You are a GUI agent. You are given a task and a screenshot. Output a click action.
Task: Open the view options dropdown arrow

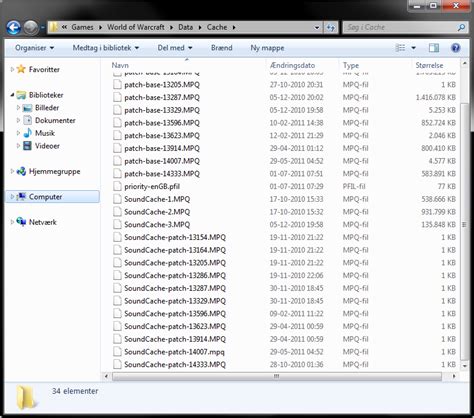click(x=413, y=48)
